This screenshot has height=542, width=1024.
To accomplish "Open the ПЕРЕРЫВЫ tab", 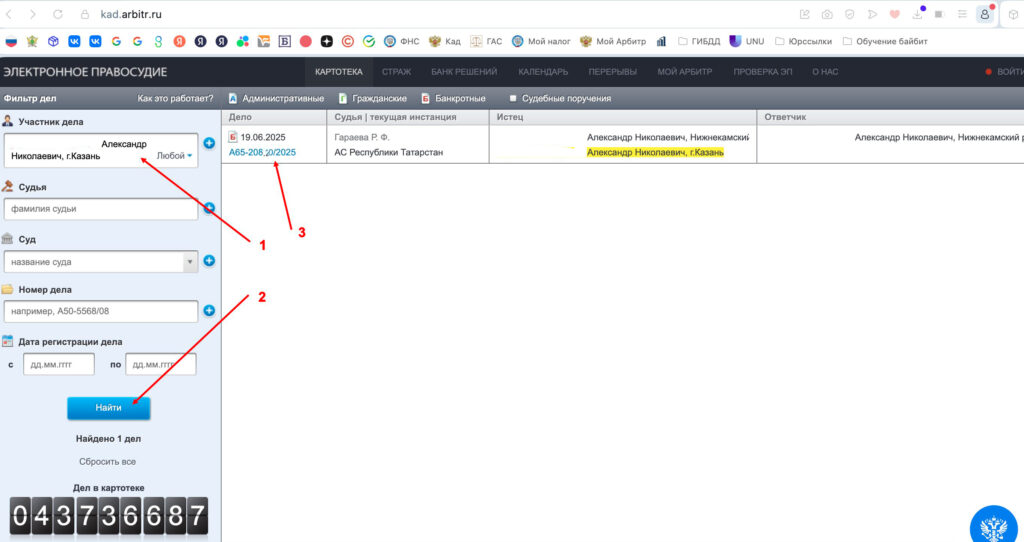I will click(x=613, y=72).
